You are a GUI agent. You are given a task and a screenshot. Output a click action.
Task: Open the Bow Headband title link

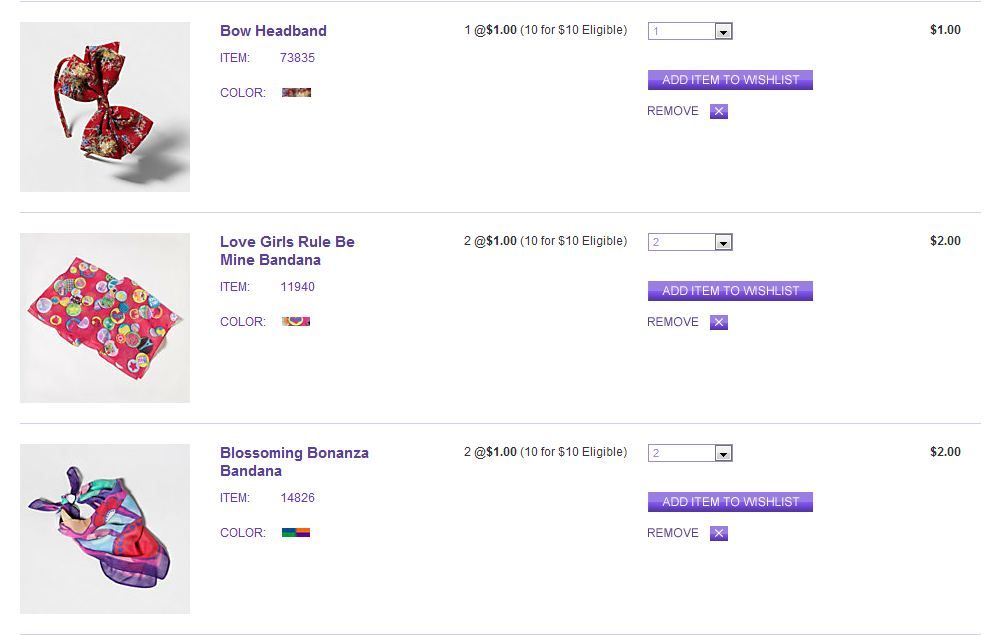[x=273, y=31]
